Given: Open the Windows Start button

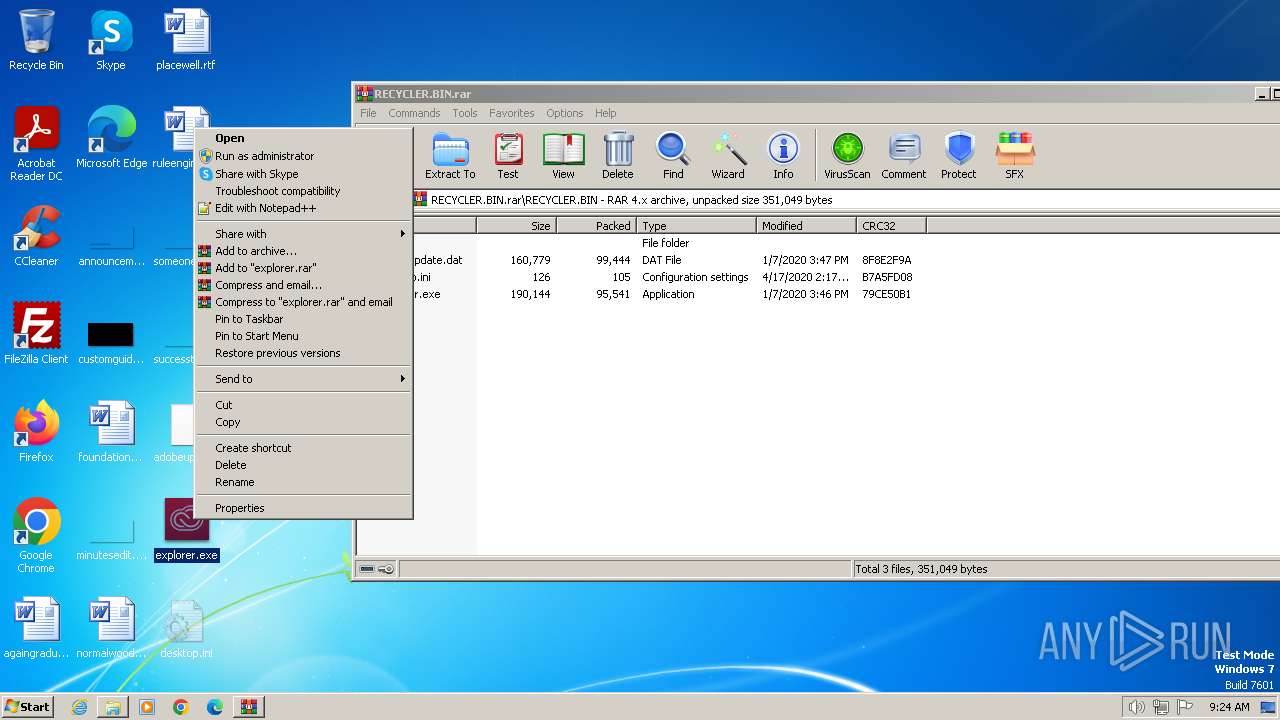Looking at the screenshot, I should (28, 706).
